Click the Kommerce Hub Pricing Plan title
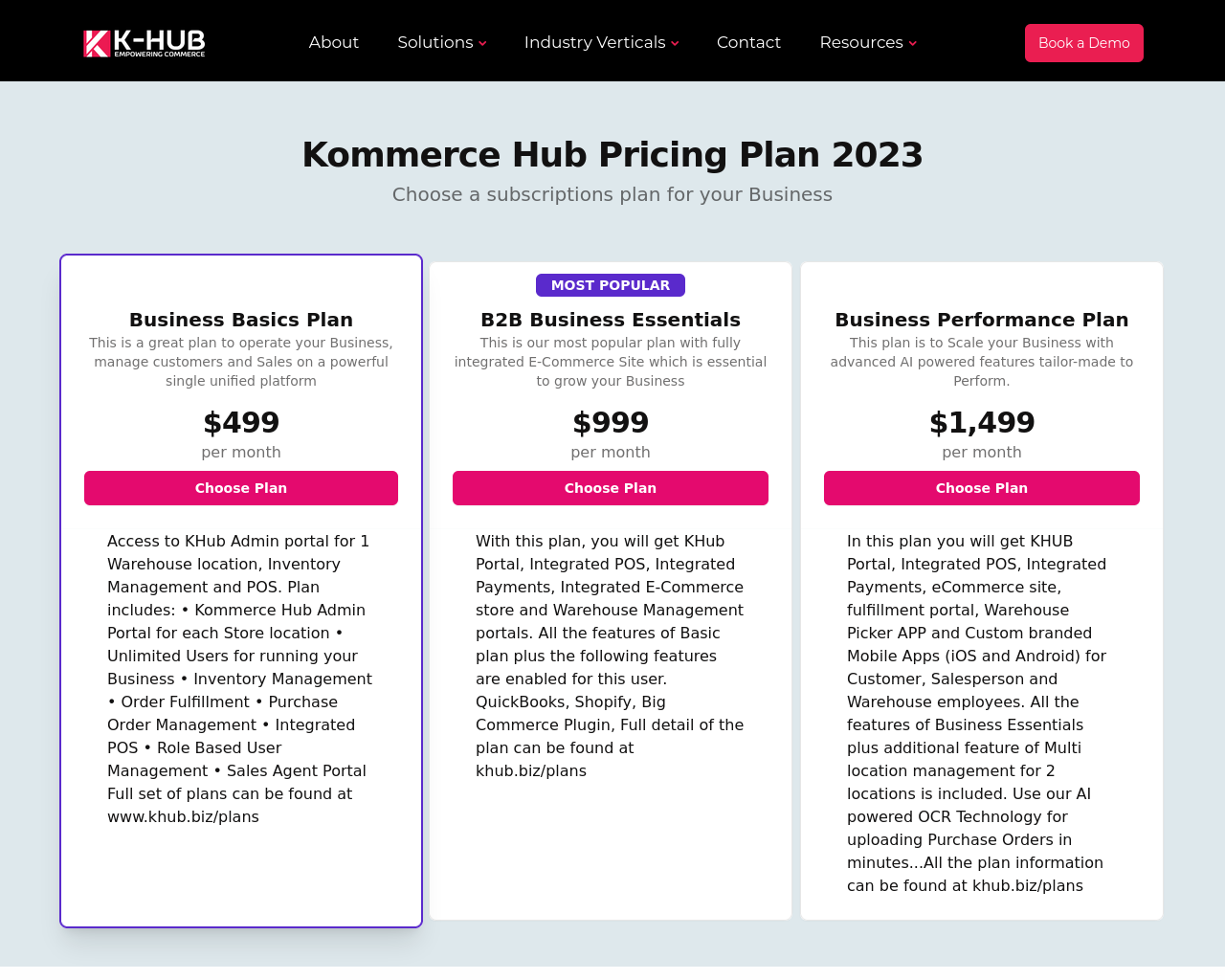1225x980 pixels. coord(612,155)
